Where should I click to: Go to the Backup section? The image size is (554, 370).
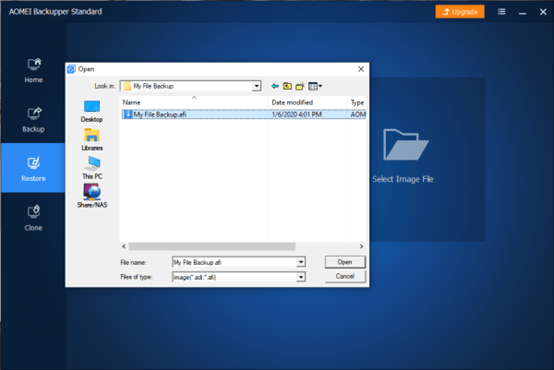click(34, 120)
